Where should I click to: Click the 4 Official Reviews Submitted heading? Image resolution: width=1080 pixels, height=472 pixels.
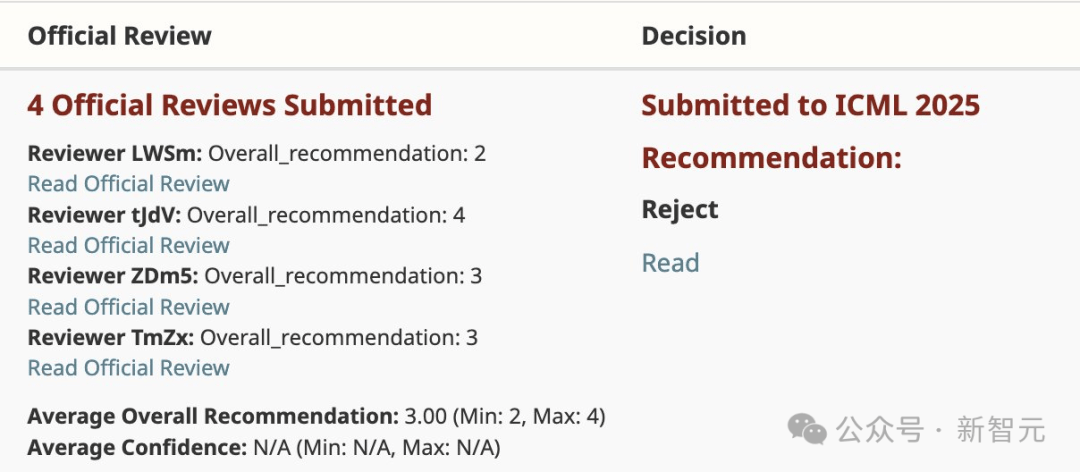(x=229, y=105)
